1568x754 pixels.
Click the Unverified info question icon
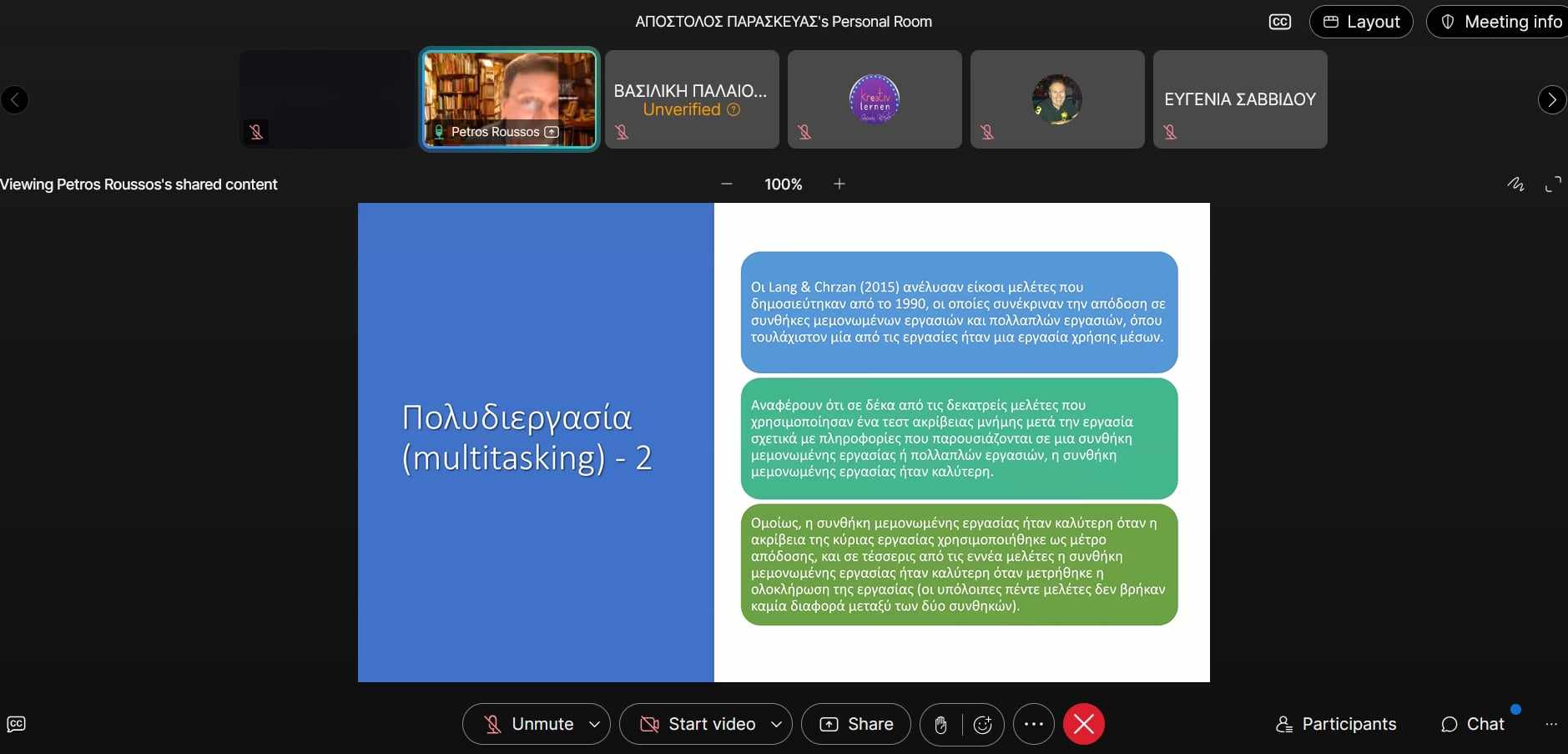(734, 109)
